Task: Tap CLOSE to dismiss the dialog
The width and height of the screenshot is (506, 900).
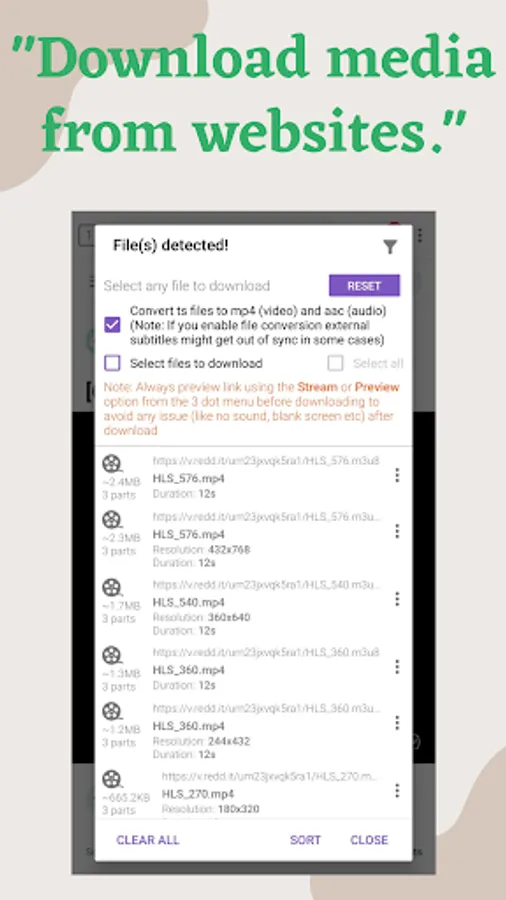Action: [369, 840]
